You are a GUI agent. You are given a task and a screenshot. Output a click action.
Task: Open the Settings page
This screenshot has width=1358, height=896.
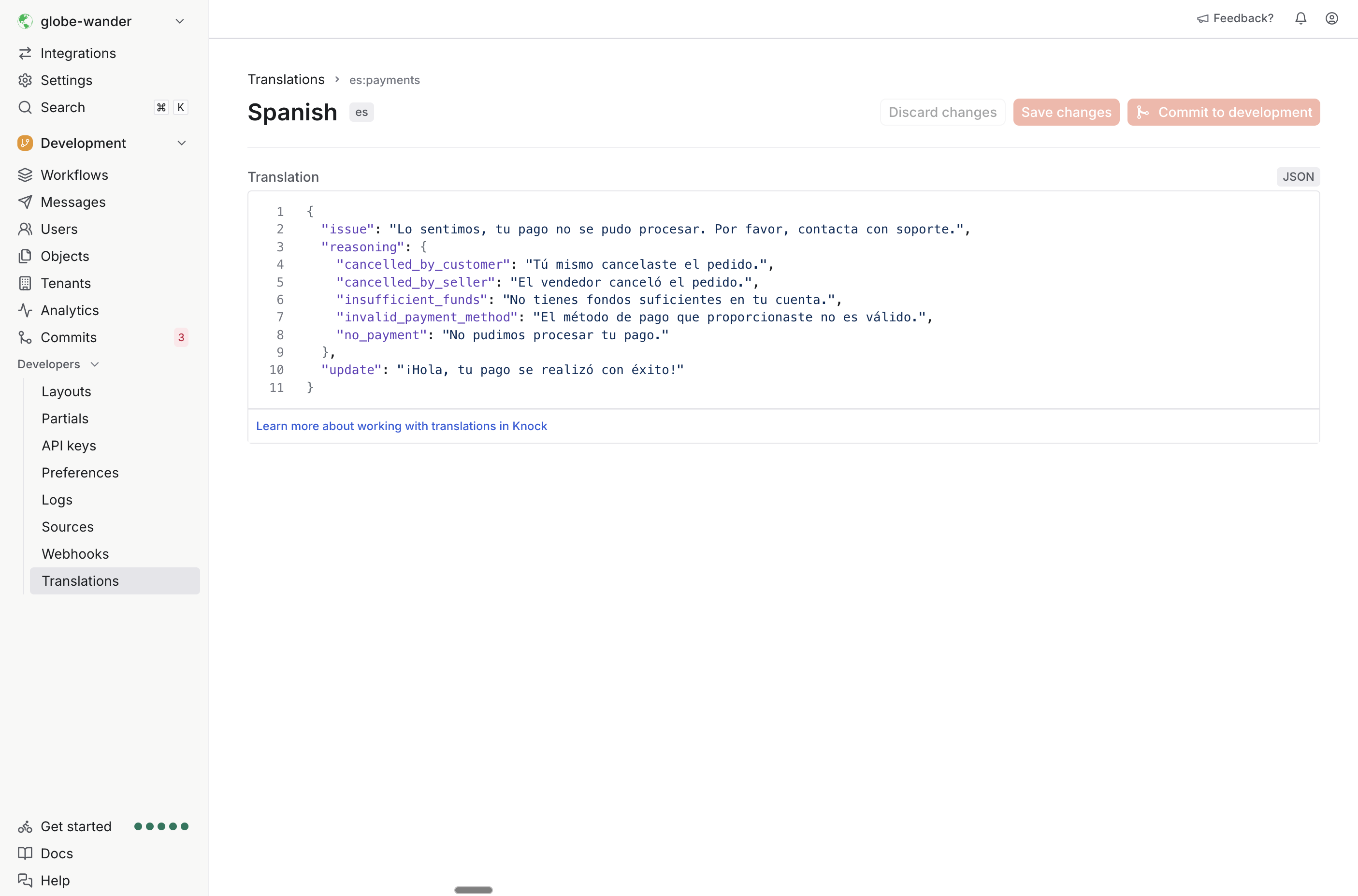(66, 80)
